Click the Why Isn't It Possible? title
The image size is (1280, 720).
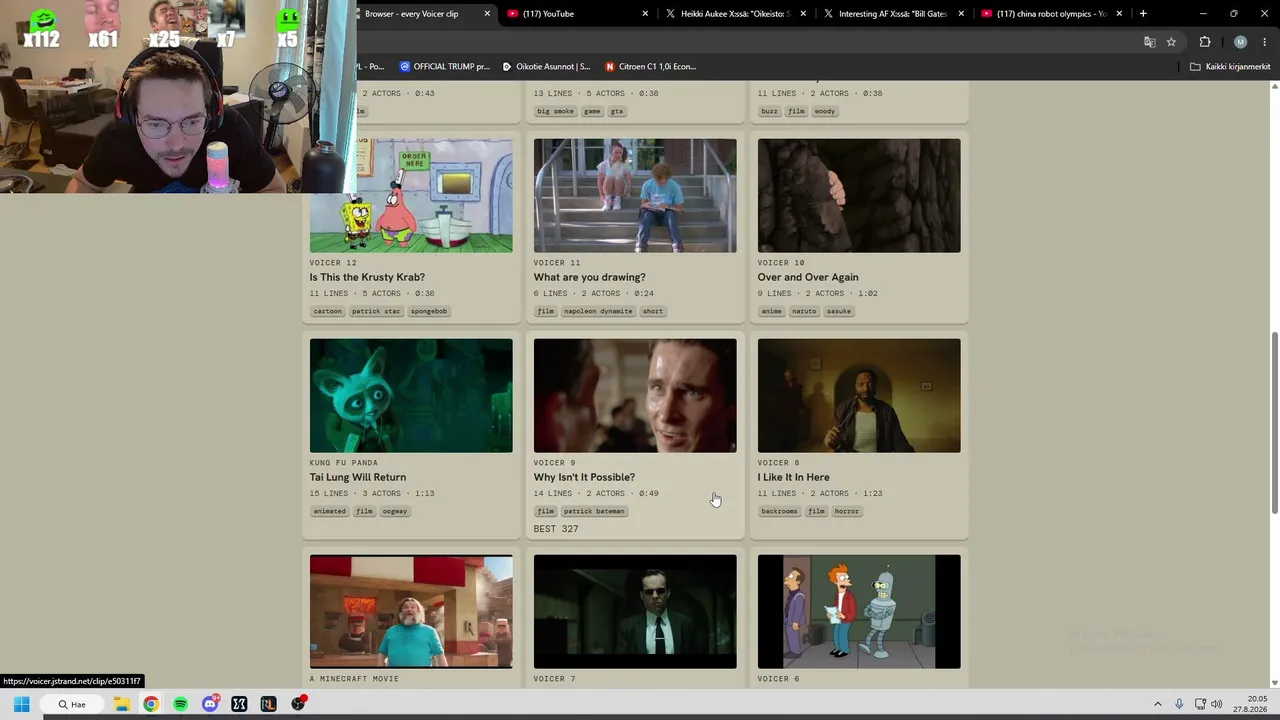click(x=584, y=477)
